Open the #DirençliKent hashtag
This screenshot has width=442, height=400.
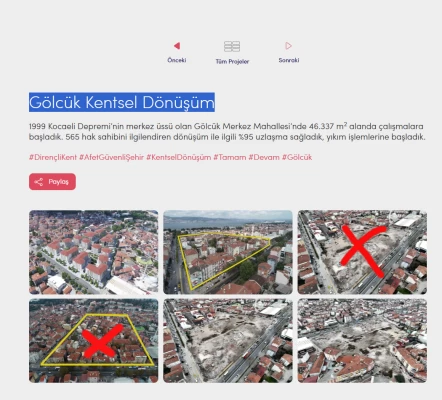(53, 157)
